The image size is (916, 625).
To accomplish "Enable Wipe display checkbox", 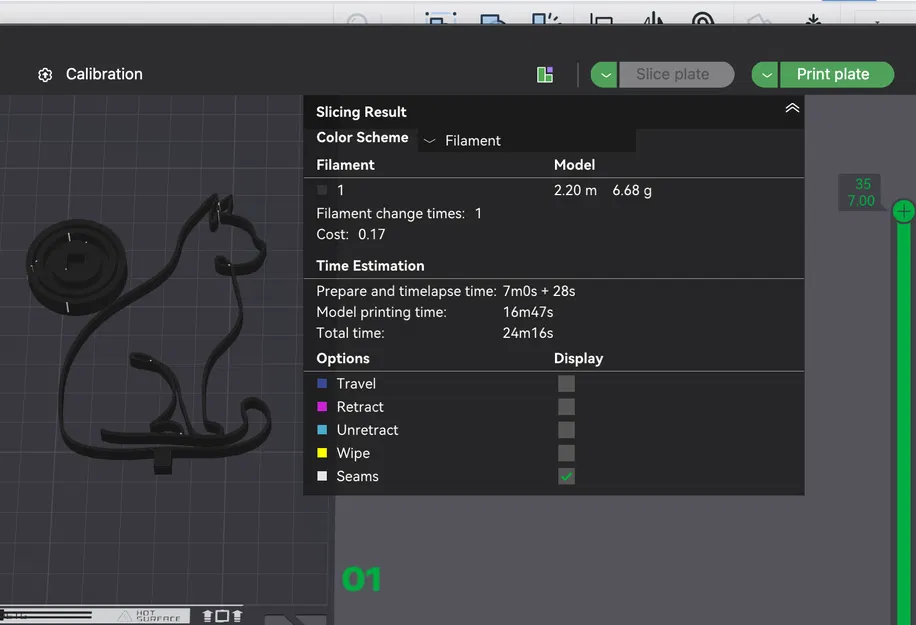I will tap(566, 453).
